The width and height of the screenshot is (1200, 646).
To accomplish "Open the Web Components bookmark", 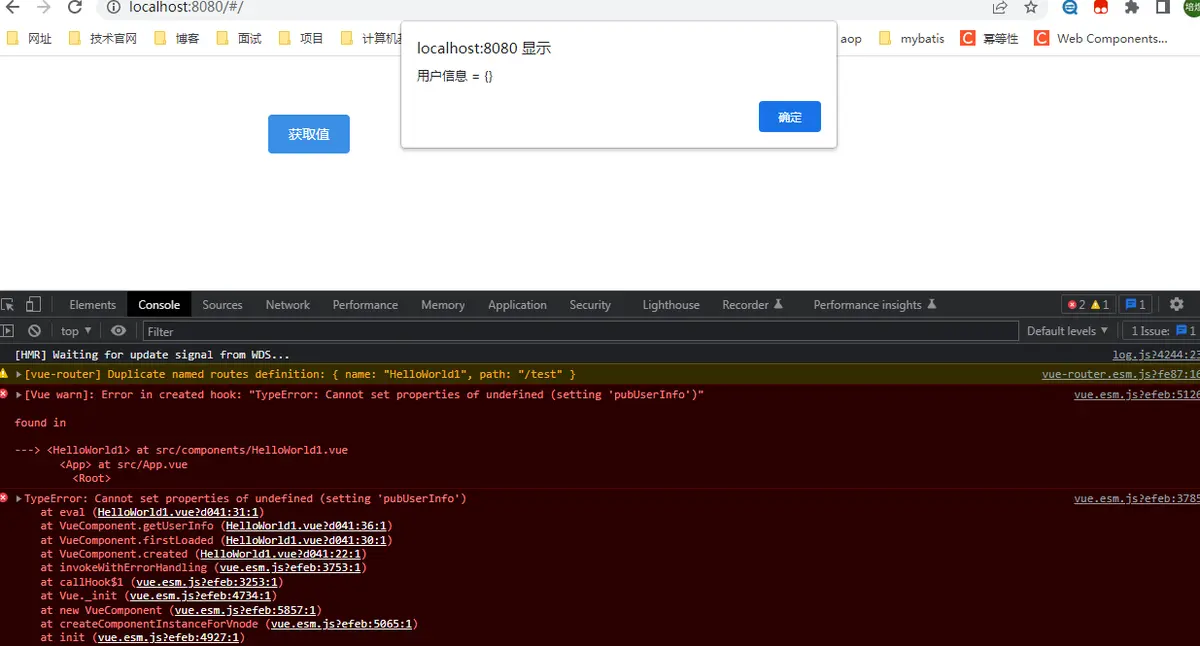I will click(1101, 39).
